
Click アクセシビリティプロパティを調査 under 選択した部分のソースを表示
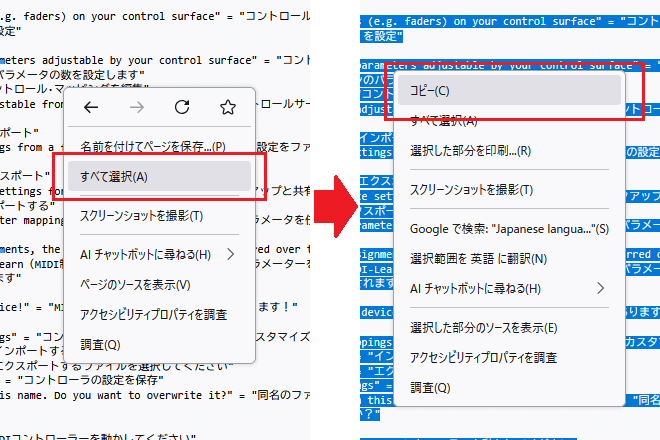tap(483, 357)
